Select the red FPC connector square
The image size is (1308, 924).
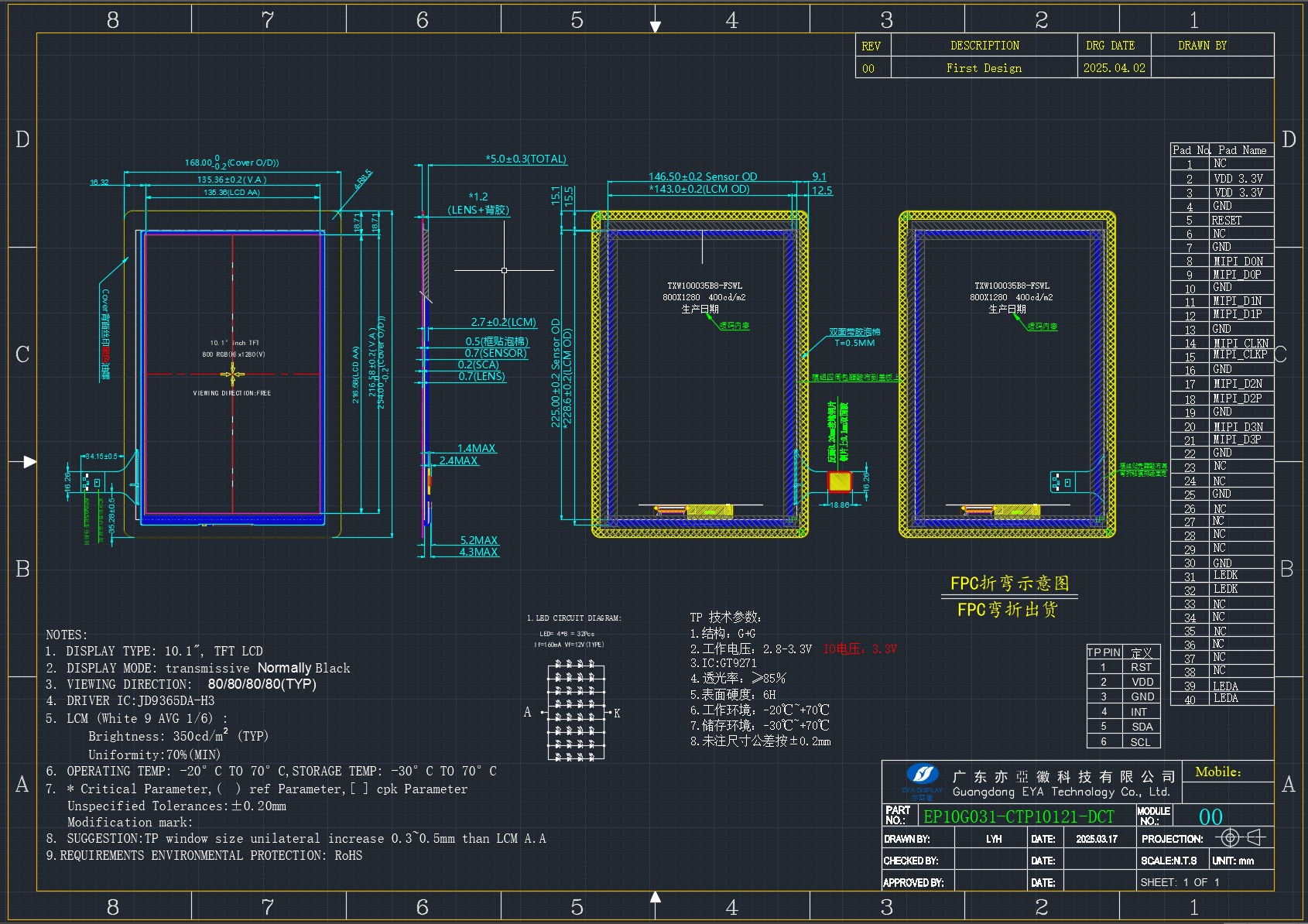840,481
